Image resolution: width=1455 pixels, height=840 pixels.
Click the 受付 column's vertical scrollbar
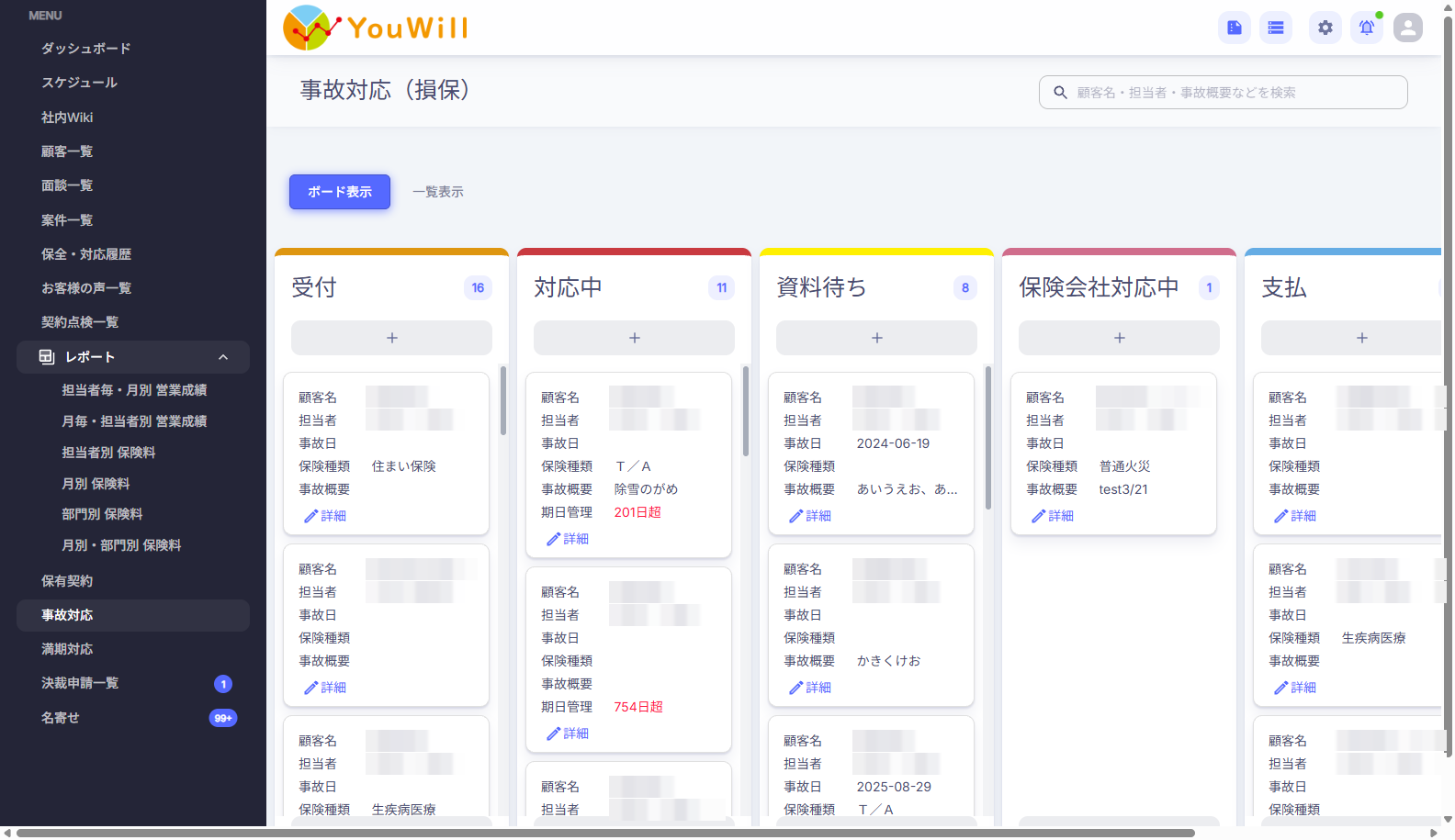(x=503, y=400)
